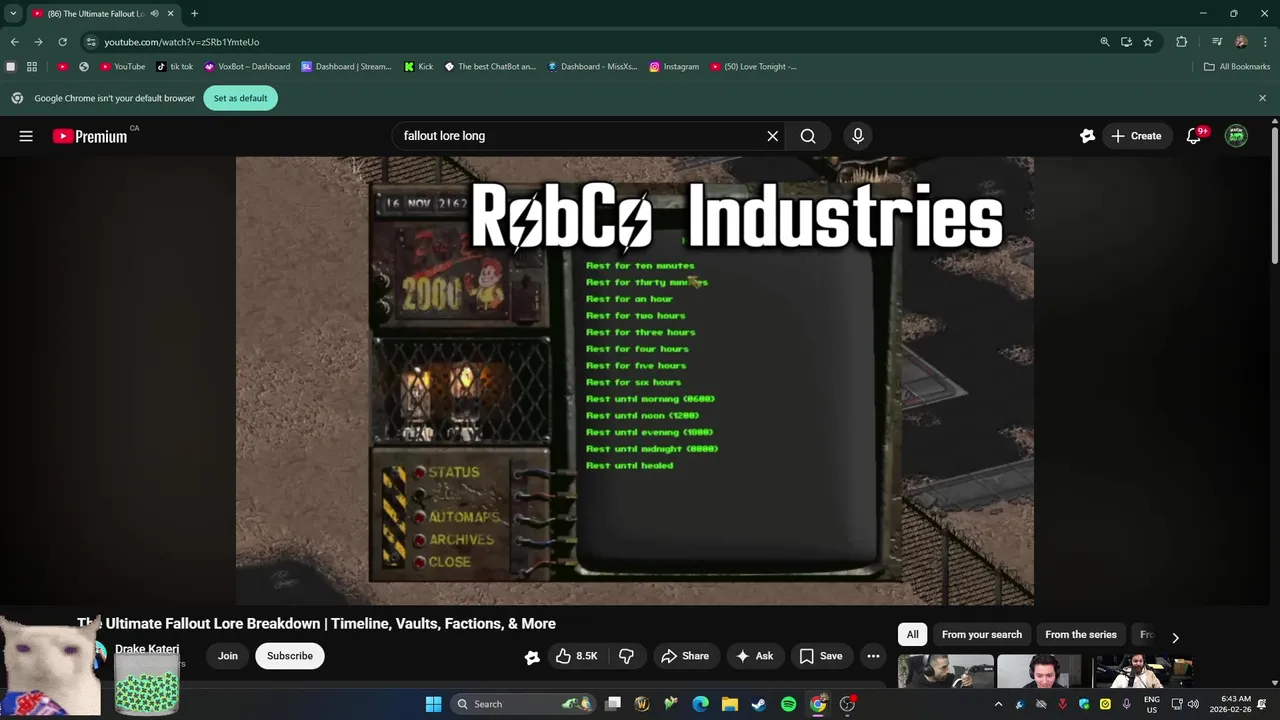The image size is (1280, 720).
Task: Click Set as default button
Action: pyautogui.click(x=241, y=98)
